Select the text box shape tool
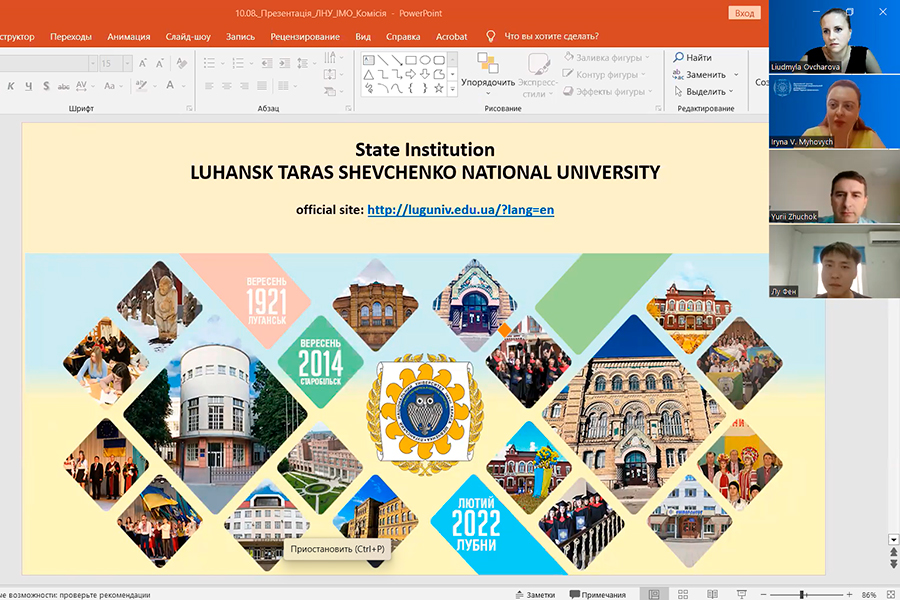The height and width of the screenshot is (600, 900). click(x=369, y=60)
